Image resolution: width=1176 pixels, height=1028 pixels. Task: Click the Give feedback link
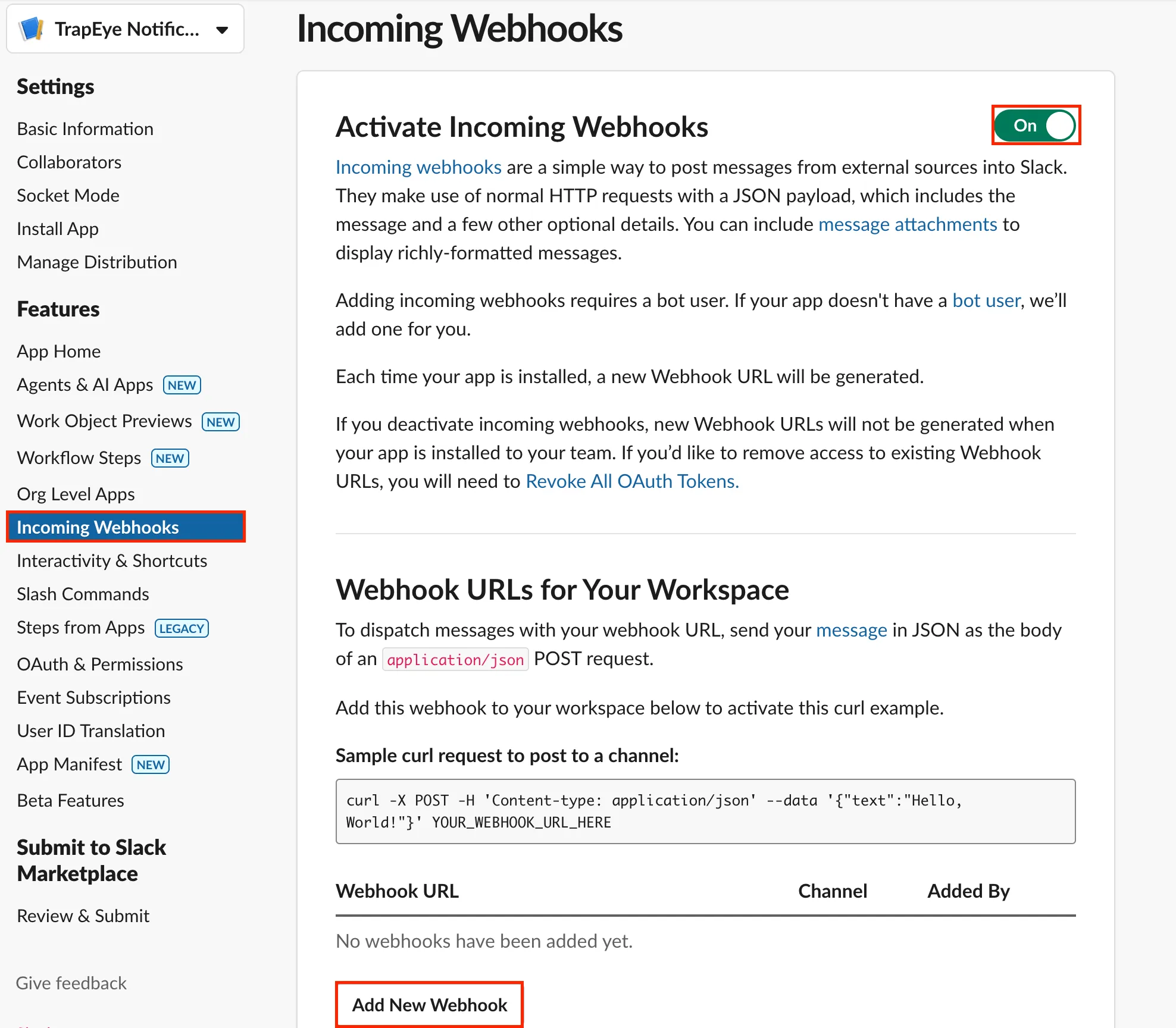(71, 983)
